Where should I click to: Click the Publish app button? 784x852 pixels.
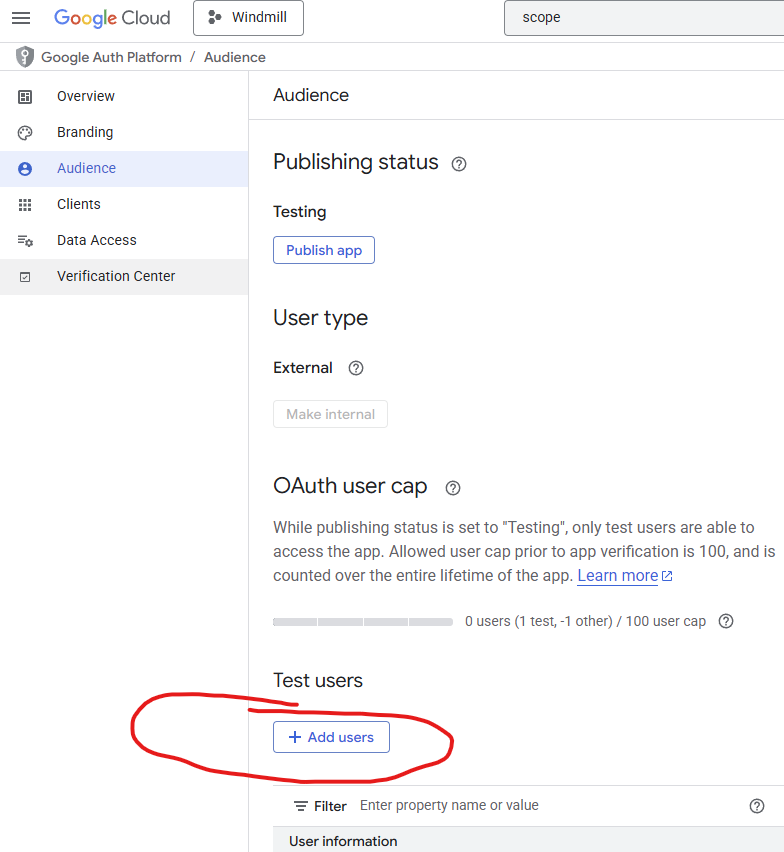(324, 250)
